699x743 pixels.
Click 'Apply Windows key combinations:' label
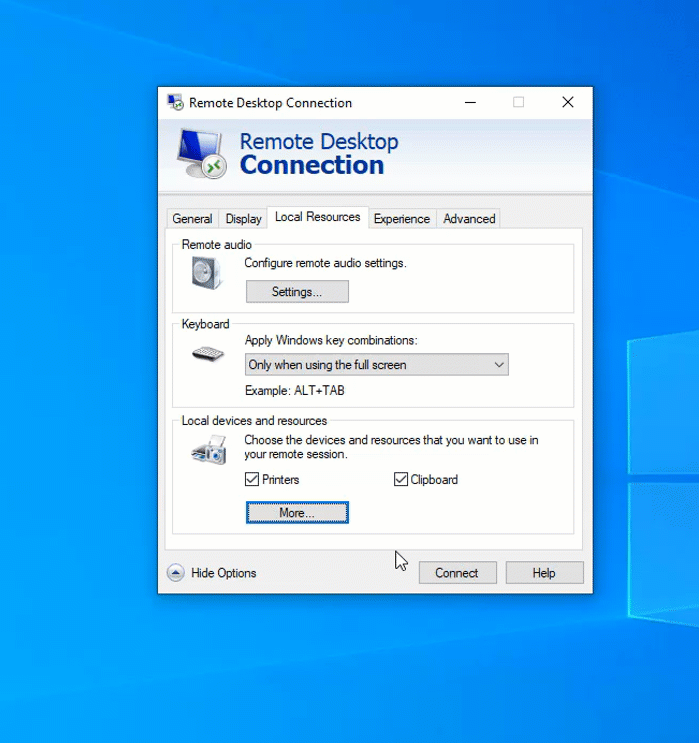(331, 340)
